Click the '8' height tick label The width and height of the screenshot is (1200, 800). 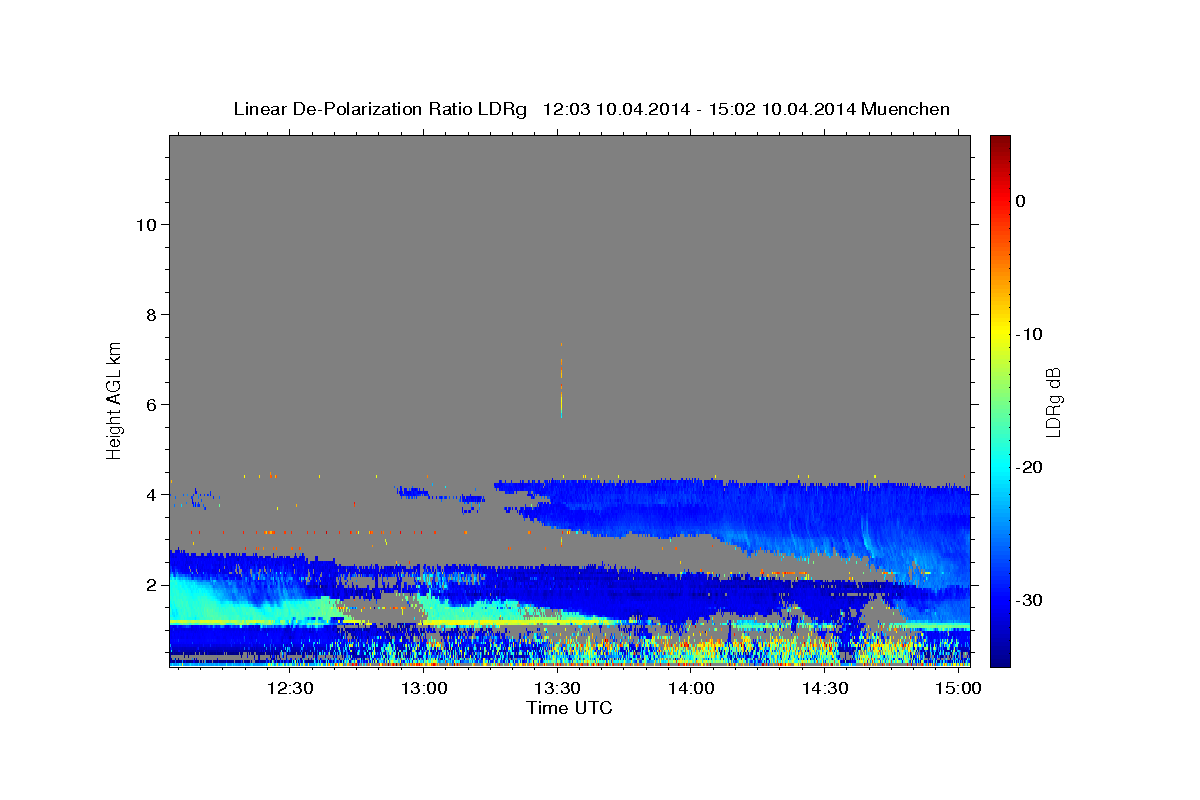pyautogui.click(x=150, y=314)
